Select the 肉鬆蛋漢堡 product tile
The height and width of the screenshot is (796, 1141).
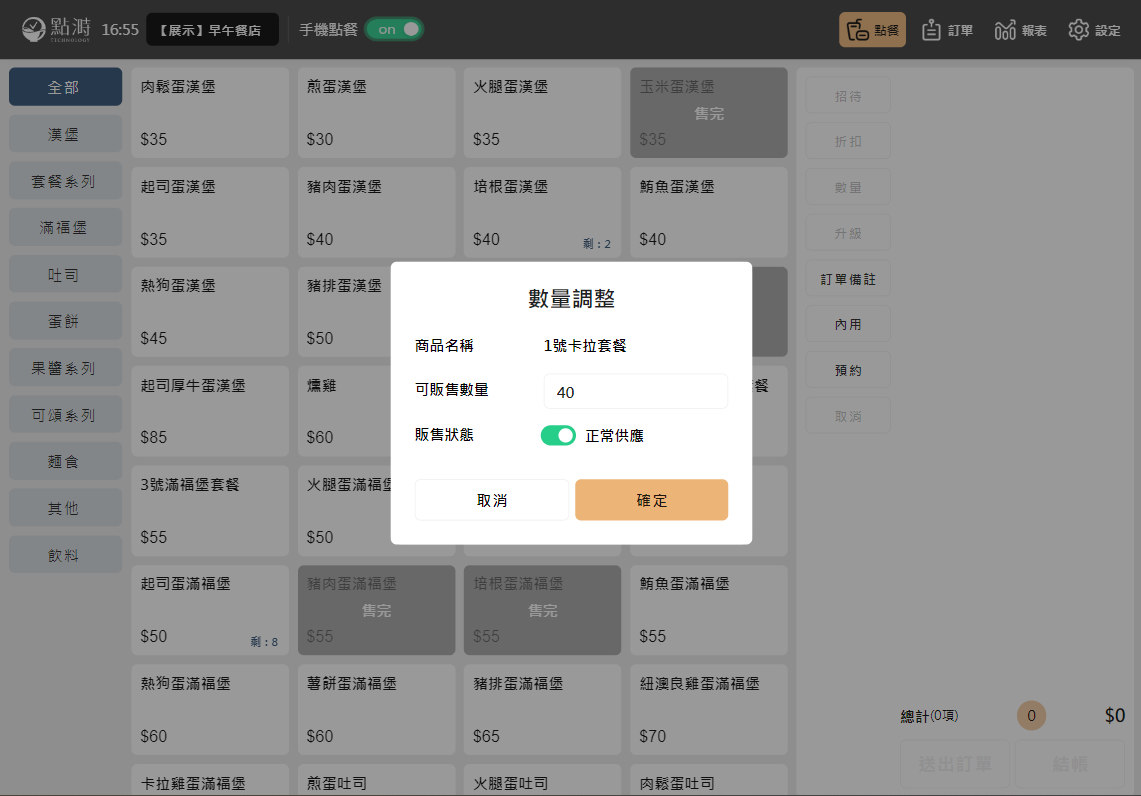coord(210,113)
